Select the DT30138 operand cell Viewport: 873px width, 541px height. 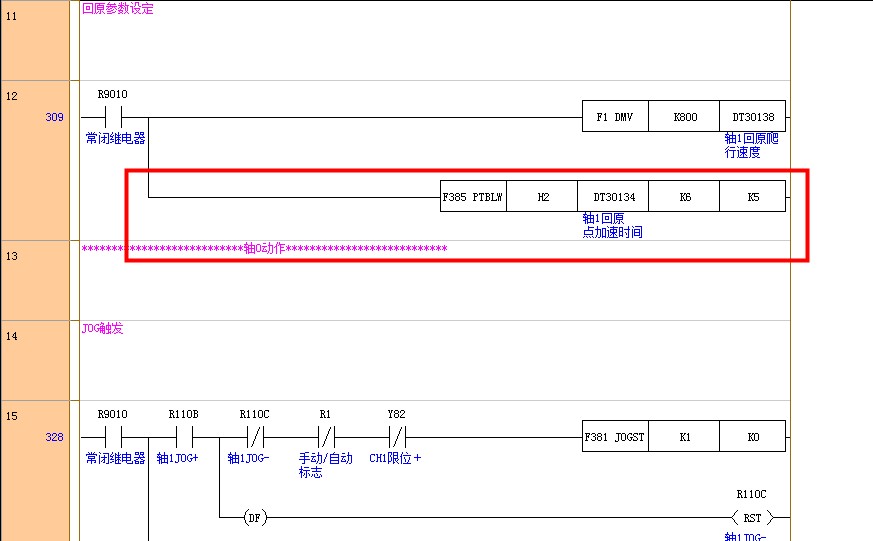[x=752, y=117]
